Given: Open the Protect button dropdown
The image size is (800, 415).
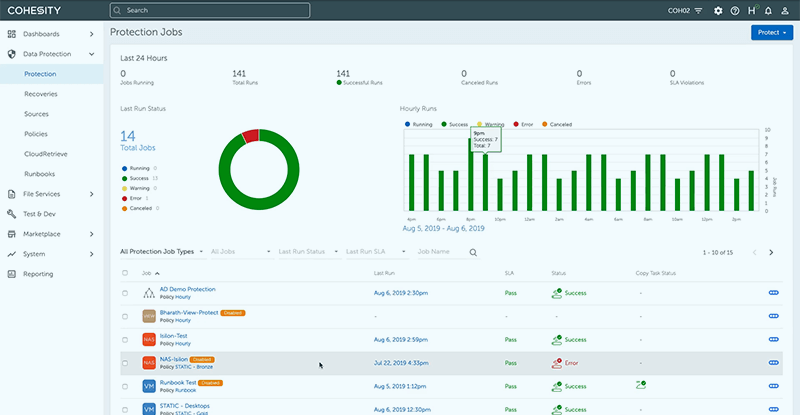Looking at the screenshot, I should [772, 32].
